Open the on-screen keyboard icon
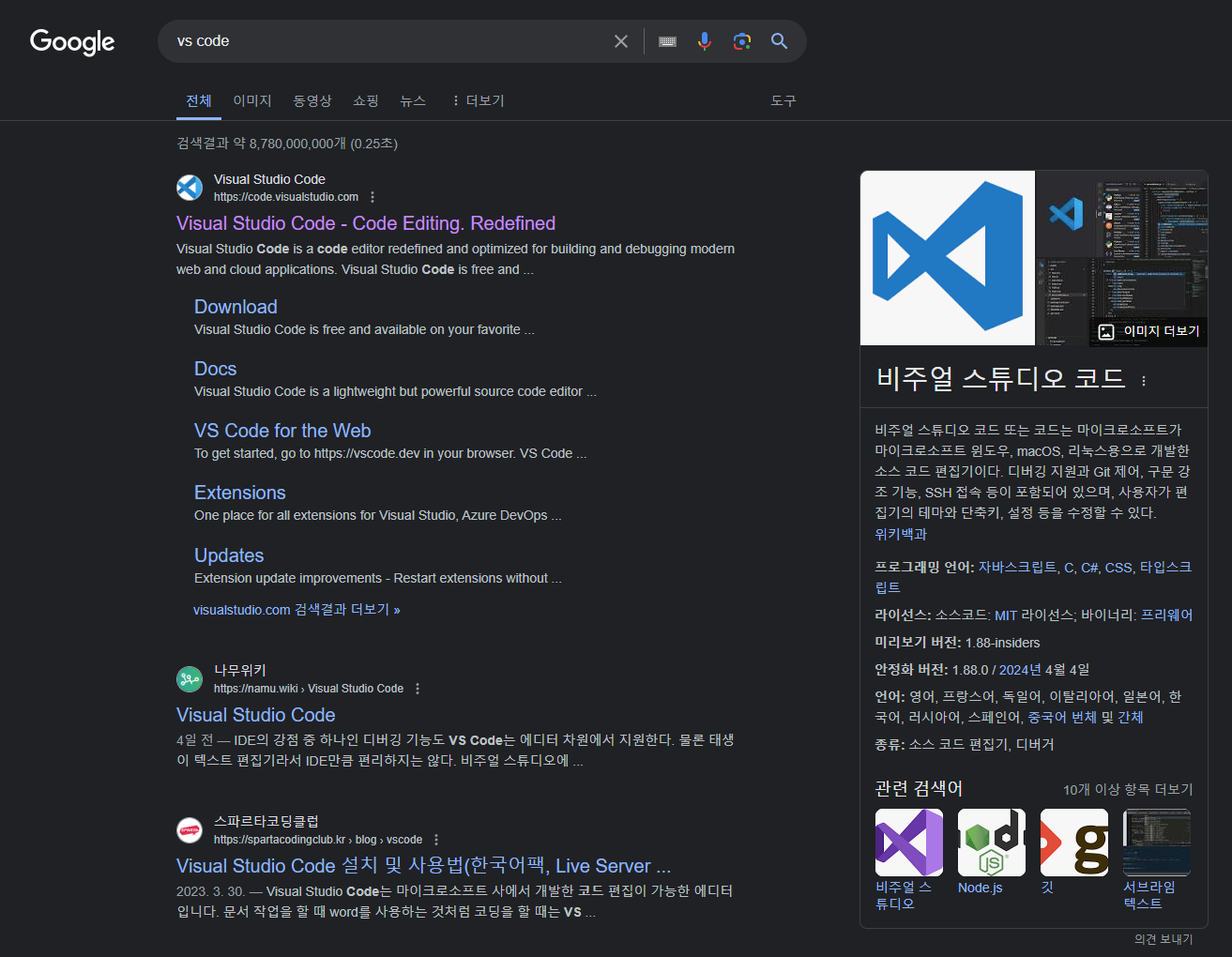 (668, 41)
